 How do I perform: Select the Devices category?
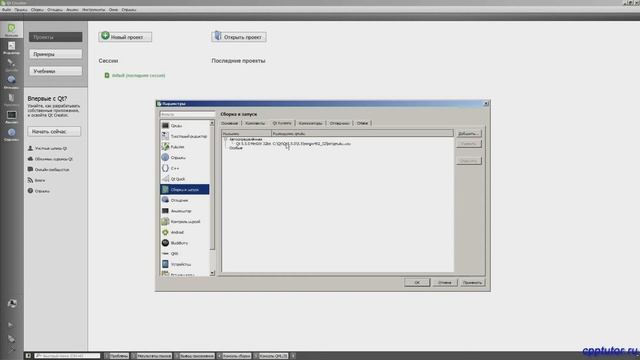[185, 264]
